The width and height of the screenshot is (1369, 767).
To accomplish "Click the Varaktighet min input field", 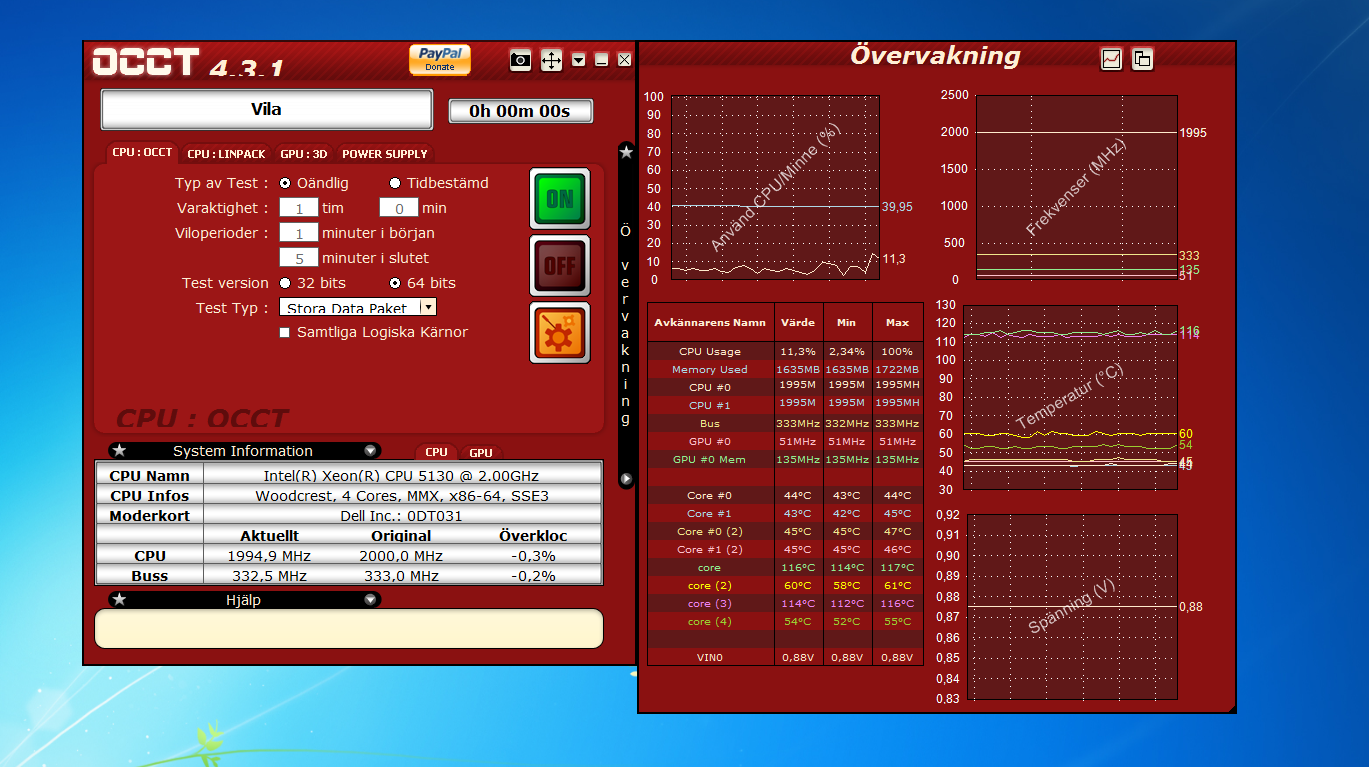I will click(x=399, y=208).
